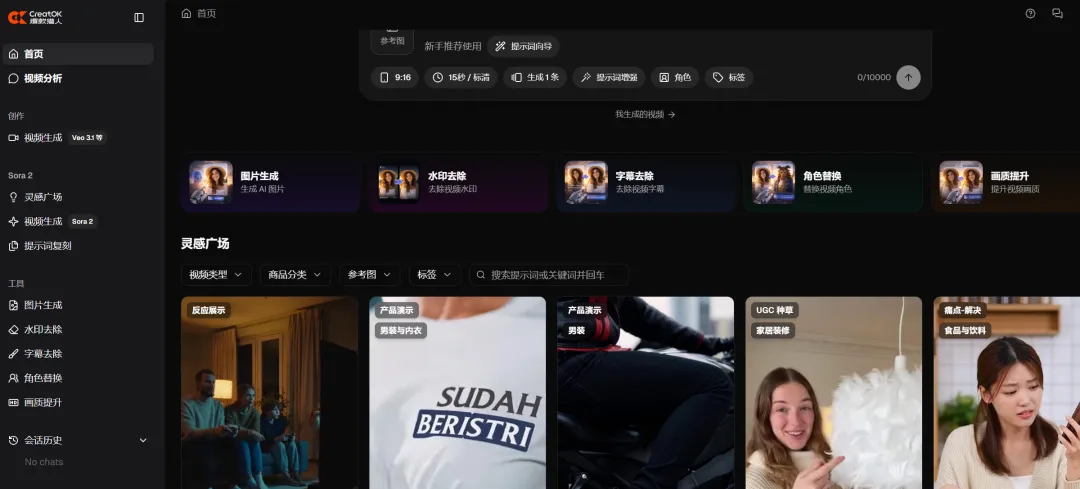The width and height of the screenshot is (1080, 489).
Task: Click the 提示词增强 prompt enhance button
Action: 608,77
